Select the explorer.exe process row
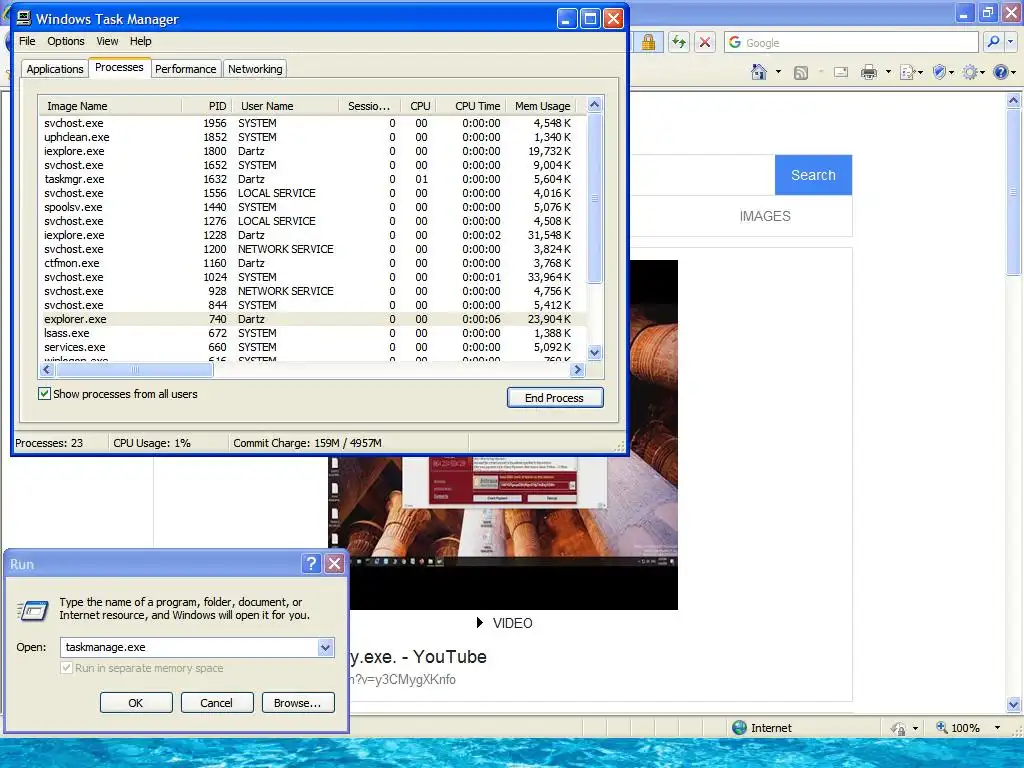1024x768 pixels. [x=313, y=319]
